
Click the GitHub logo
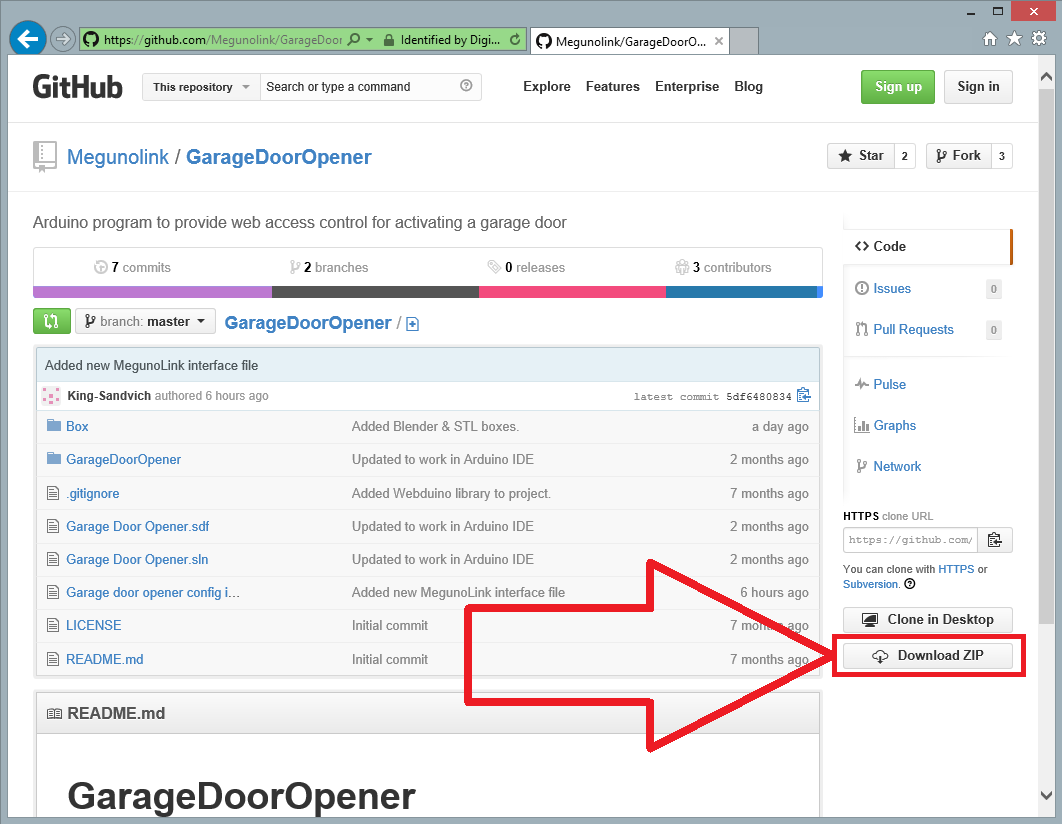click(77, 87)
